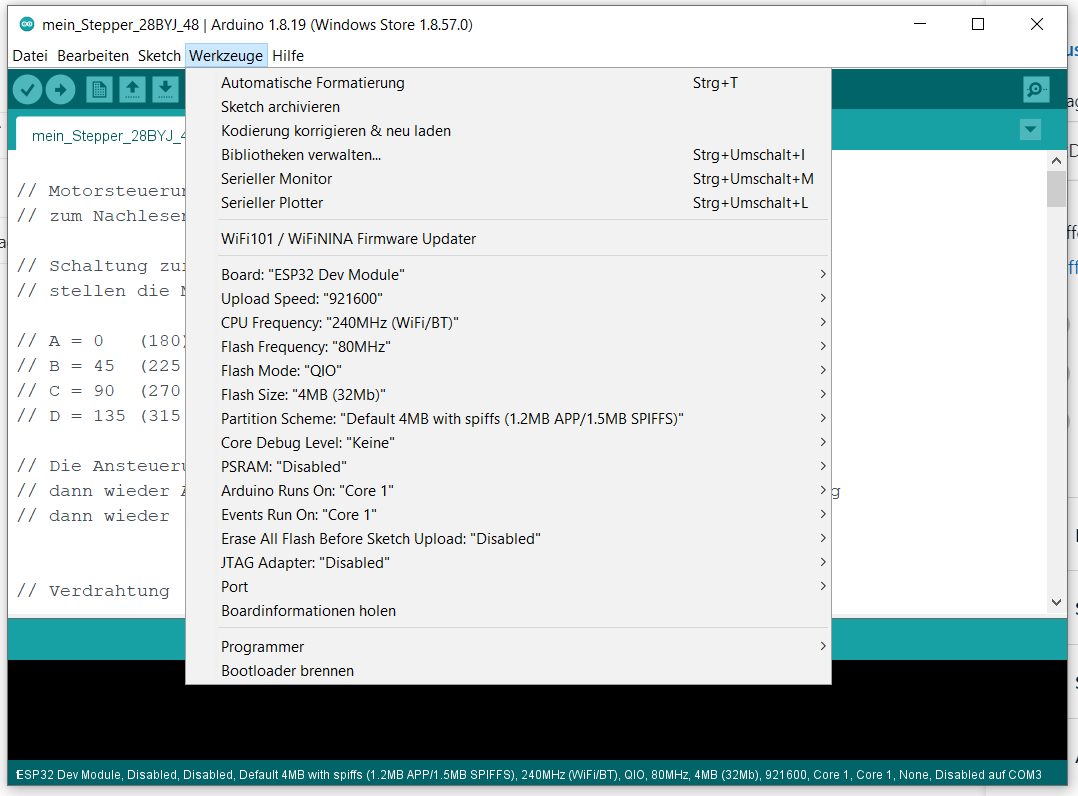Expand the Core Debug Level submenu
Viewport: 1078px width, 796px height.
click(508, 443)
